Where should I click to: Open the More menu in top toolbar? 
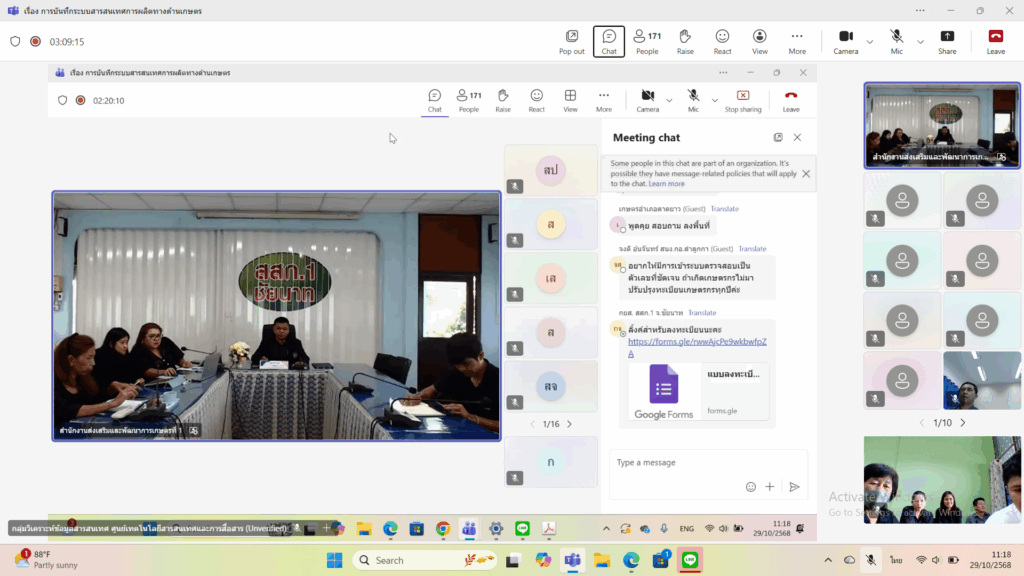[x=797, y=41]
